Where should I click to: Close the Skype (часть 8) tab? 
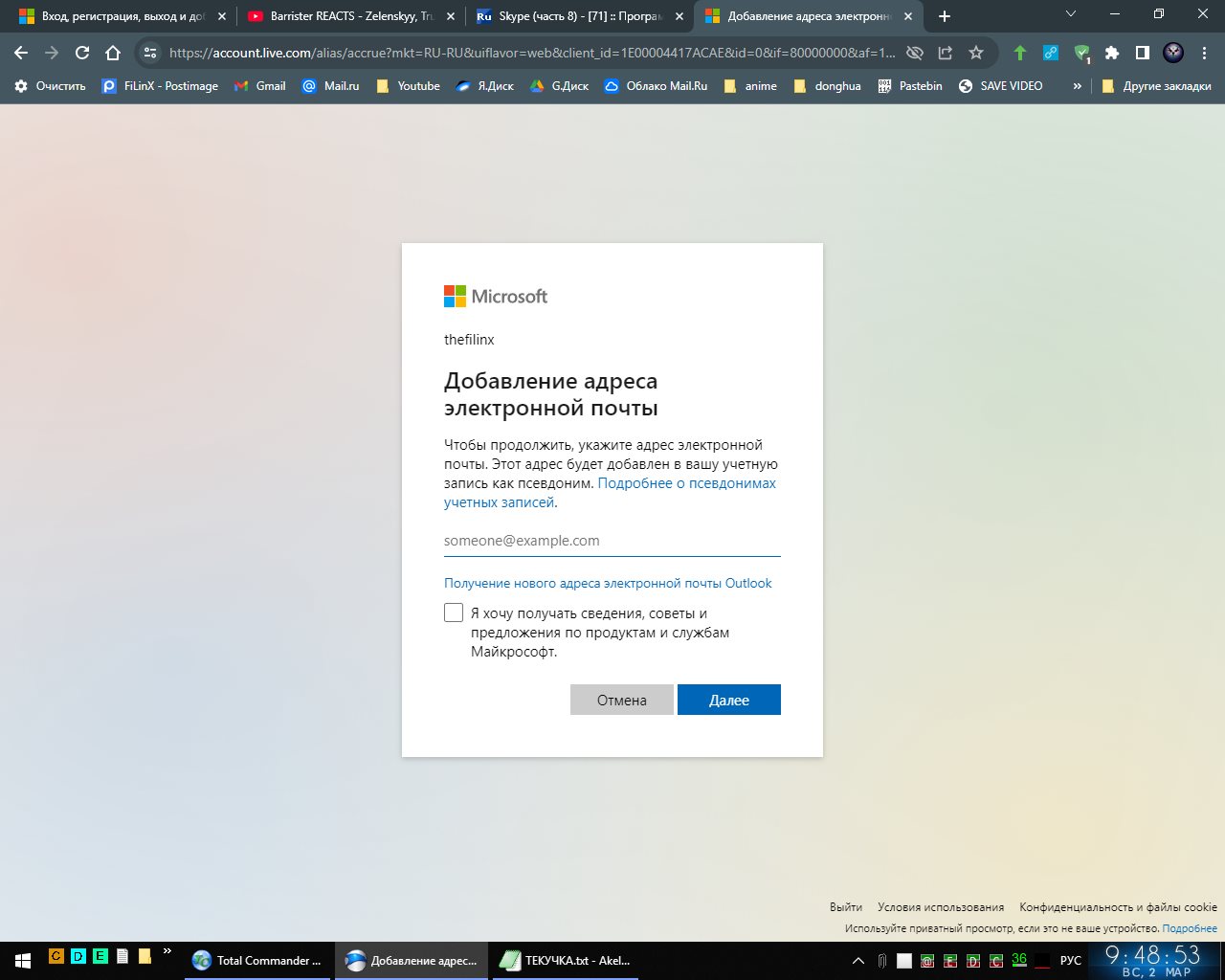pos(679,16)
